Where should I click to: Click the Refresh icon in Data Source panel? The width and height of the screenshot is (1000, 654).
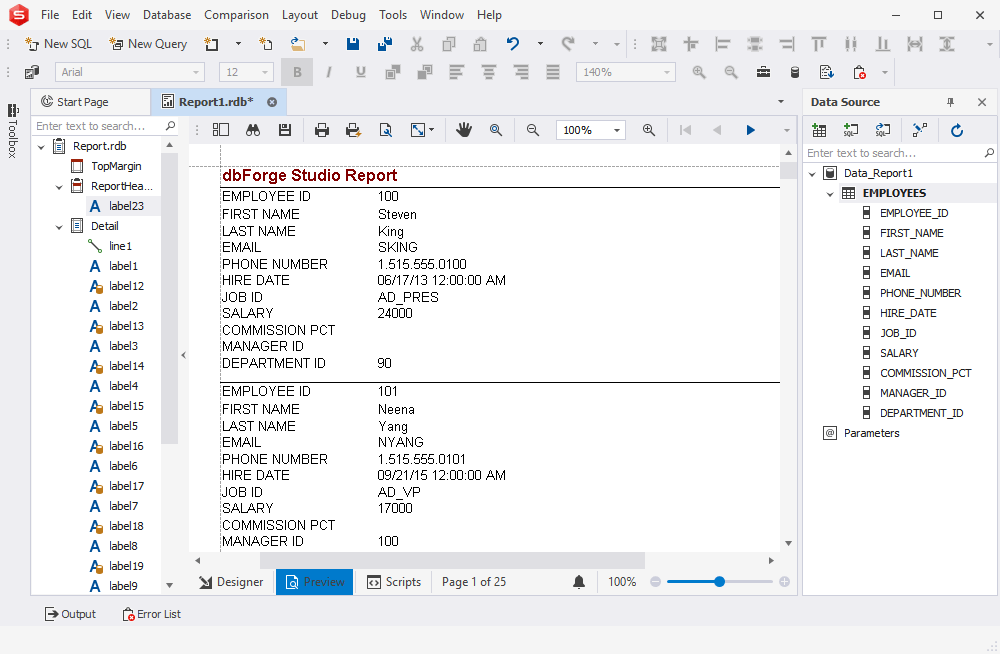(957, 131)
